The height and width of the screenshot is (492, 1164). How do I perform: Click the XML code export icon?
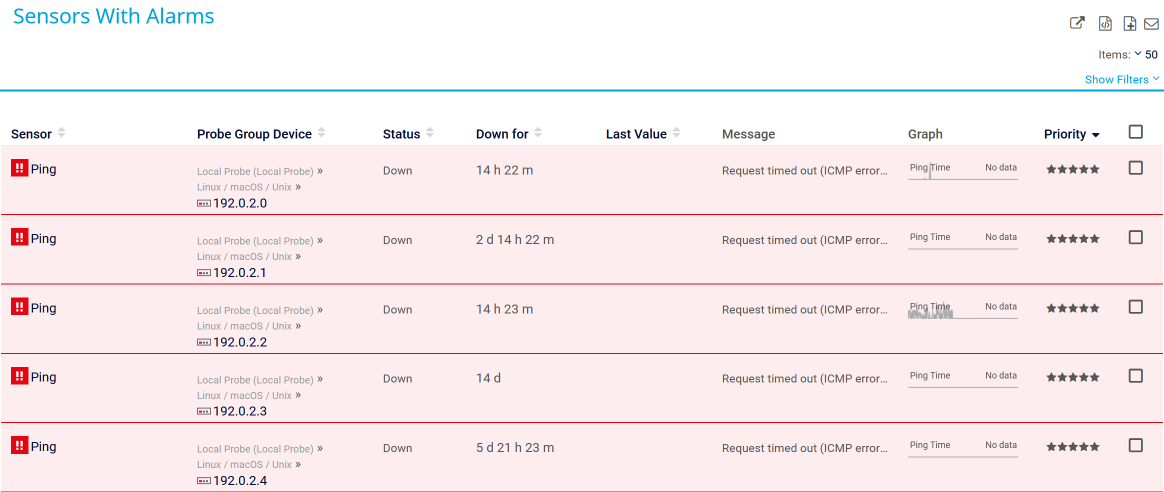1105,24
